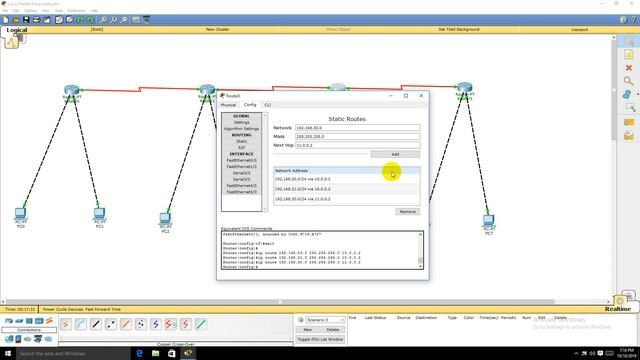640x360 pixels.
Task: Click the Mask input field
Action: 358,136
